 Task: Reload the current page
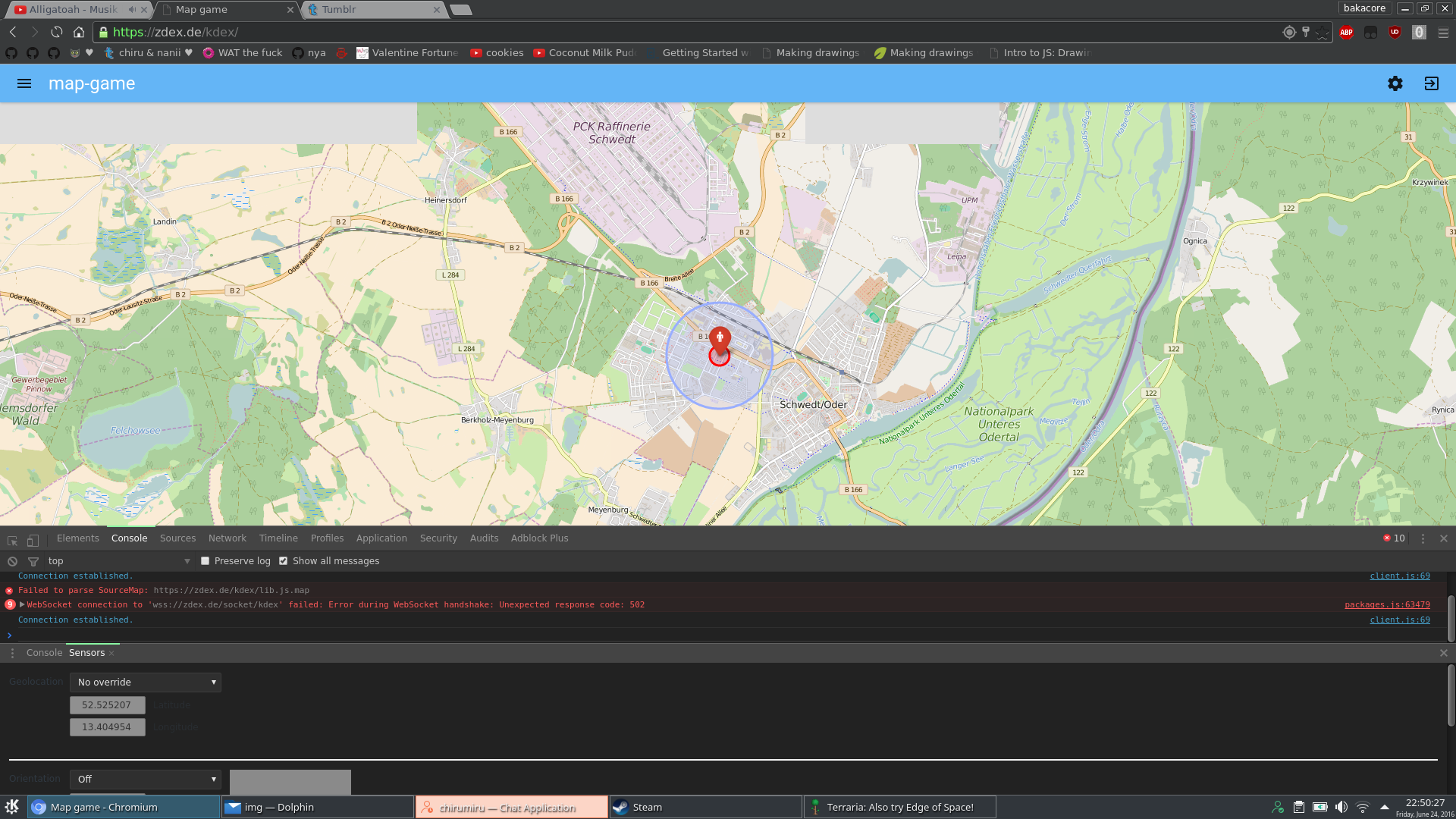click(57, 32)
